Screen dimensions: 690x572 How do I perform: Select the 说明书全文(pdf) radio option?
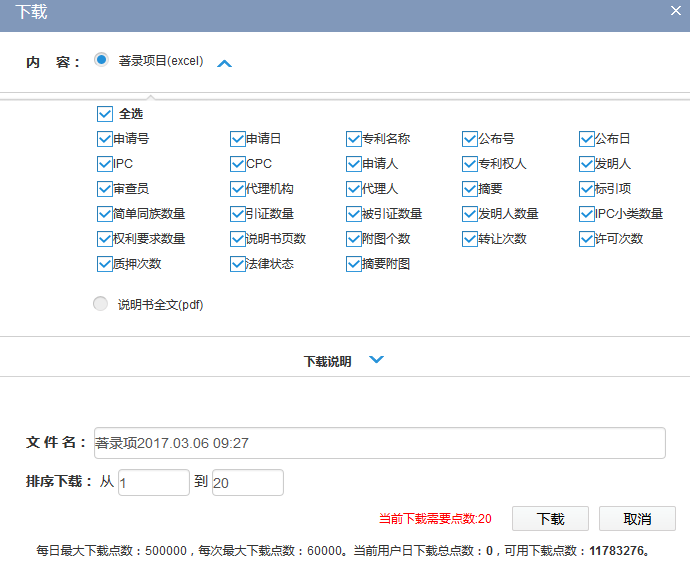click(101, 304)
